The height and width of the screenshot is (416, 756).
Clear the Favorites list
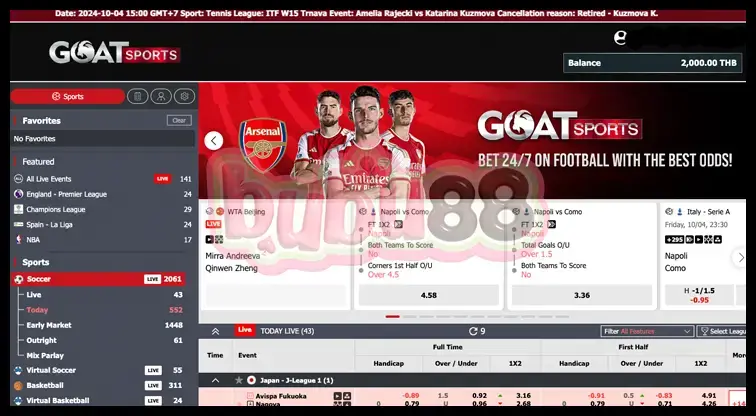179,121
